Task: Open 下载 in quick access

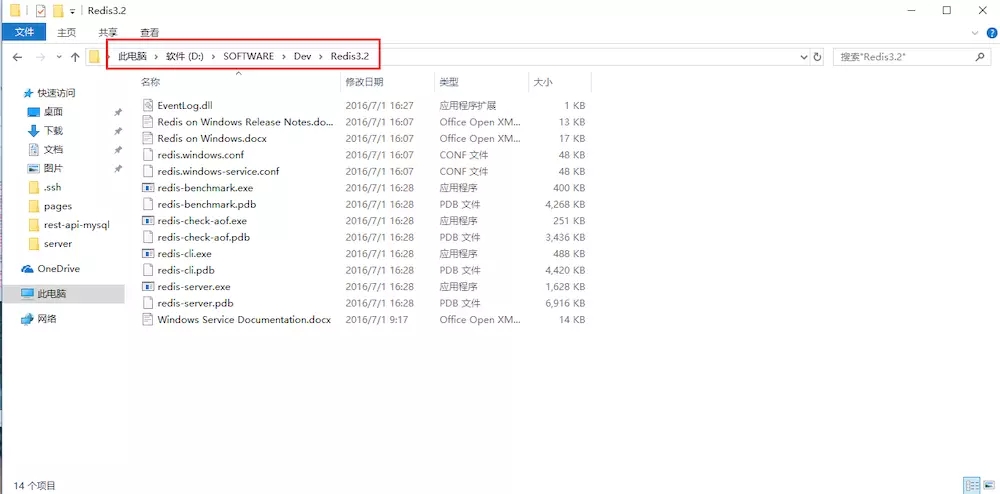Action: (x=53, y=131)
